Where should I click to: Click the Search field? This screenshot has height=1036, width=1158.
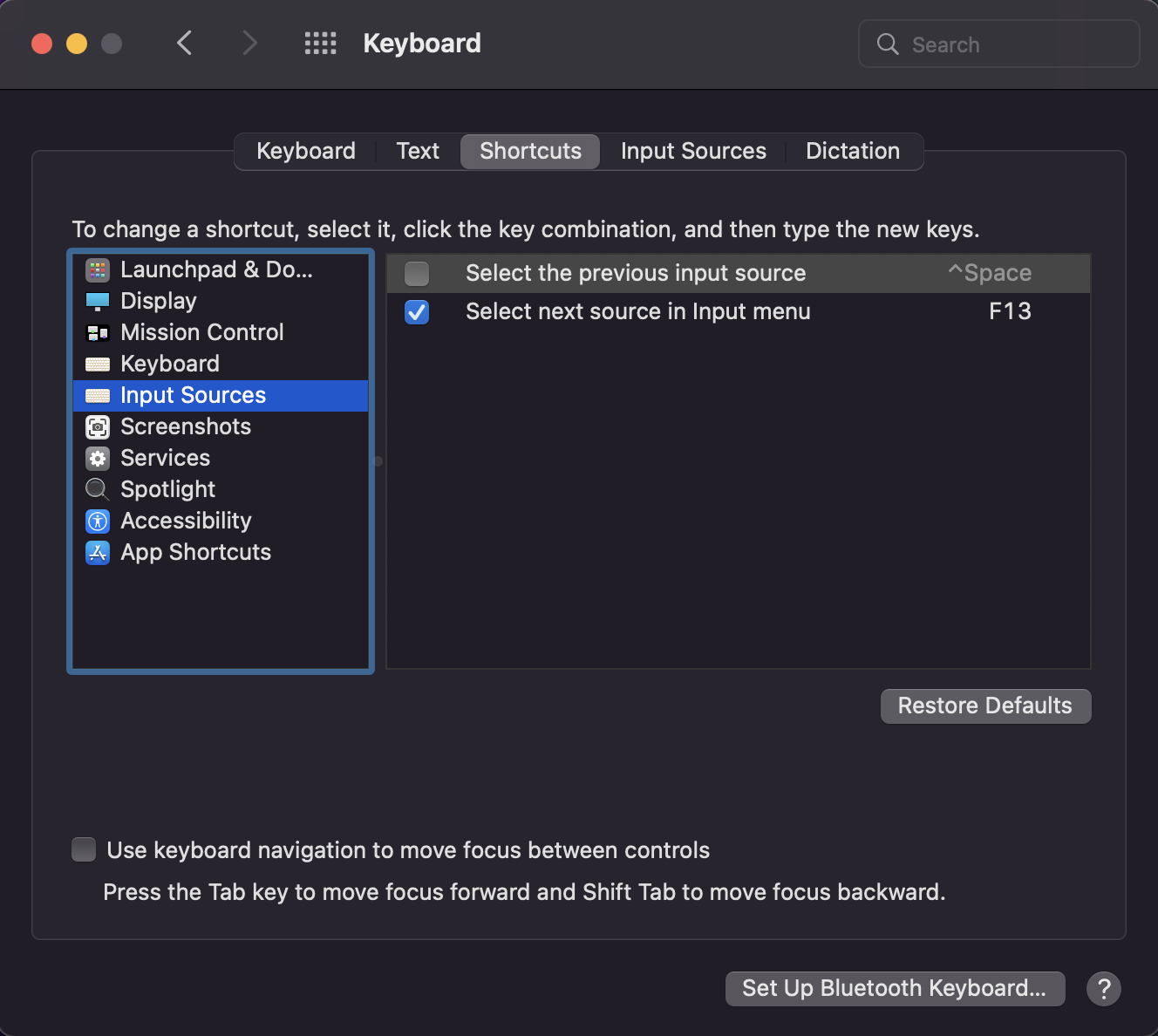pos(999,44)
